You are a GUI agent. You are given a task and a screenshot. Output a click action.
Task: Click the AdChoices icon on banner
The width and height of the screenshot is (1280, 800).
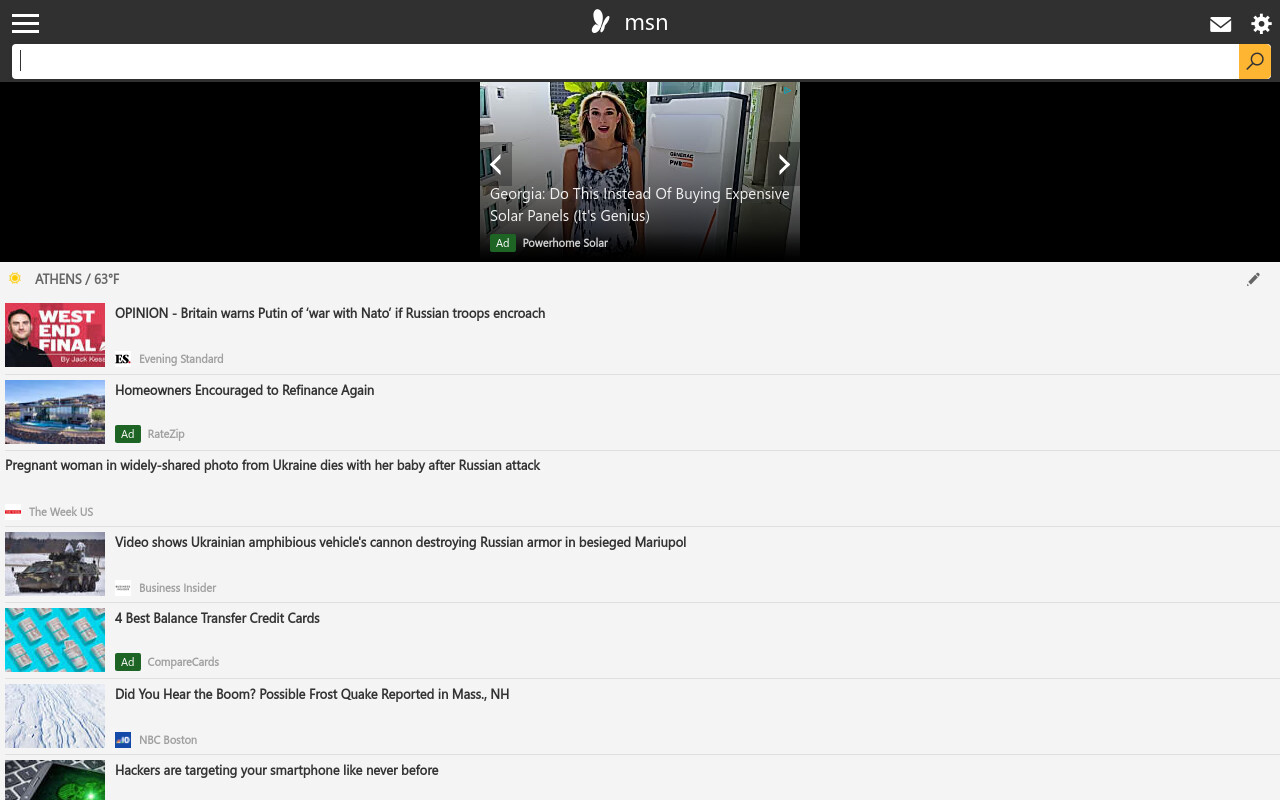click(x=788, y=90)
